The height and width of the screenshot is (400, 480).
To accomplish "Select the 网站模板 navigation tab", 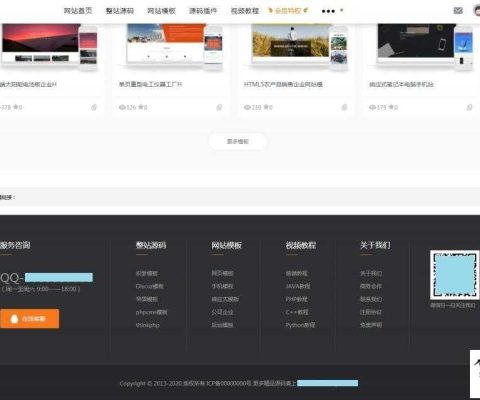I will click(x=161, y=11).
